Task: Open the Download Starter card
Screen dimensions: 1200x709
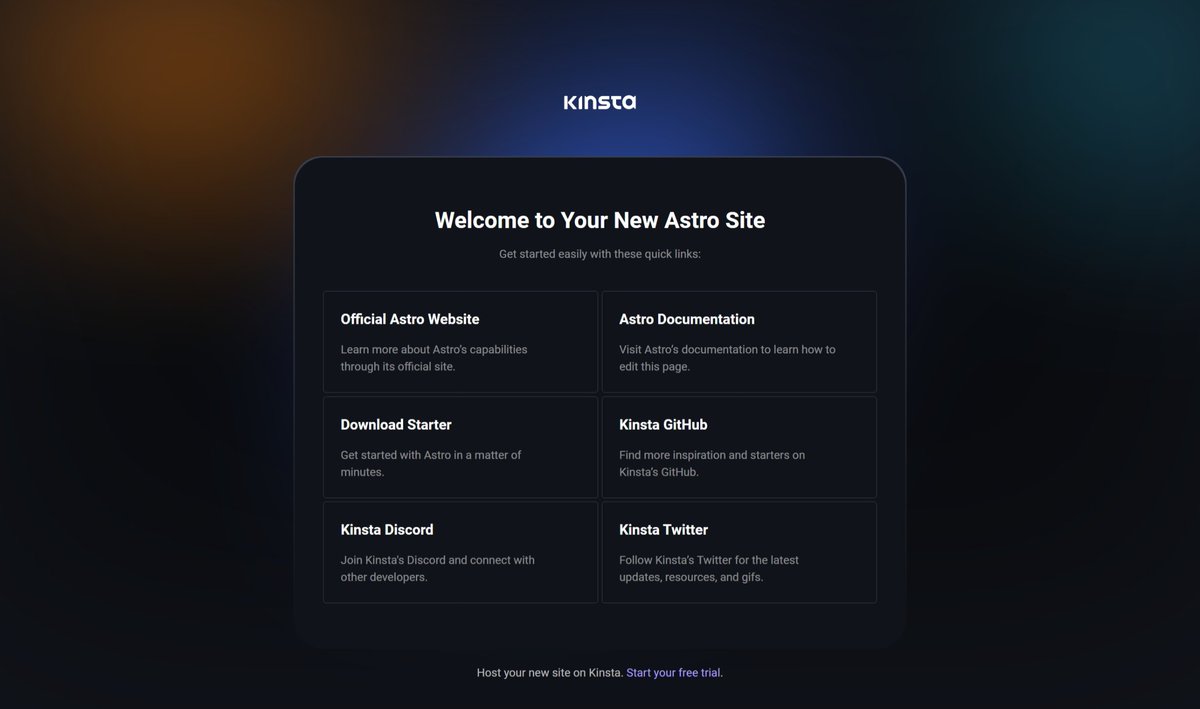Action: (x=460, y=447)
